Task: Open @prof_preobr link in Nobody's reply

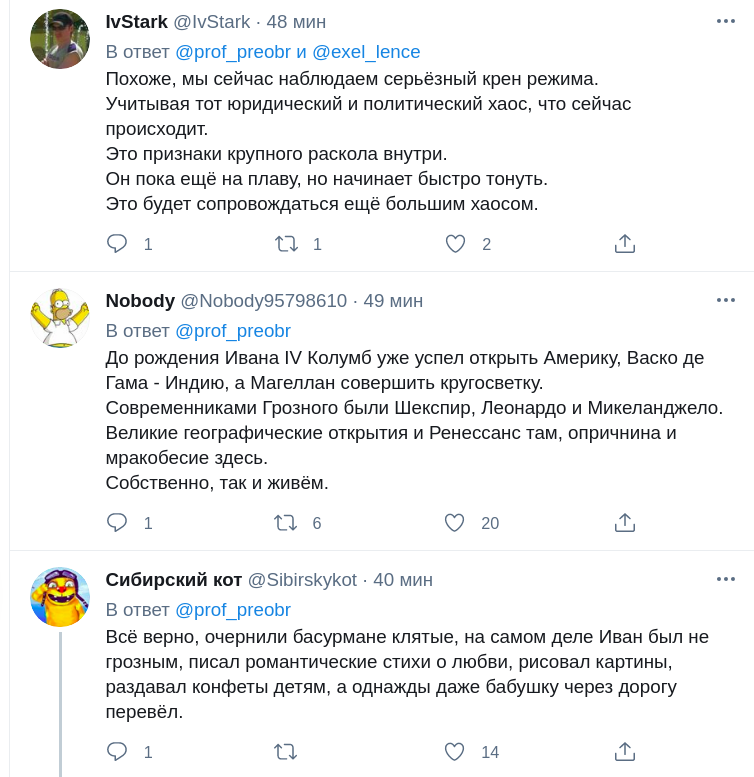Action: click(x=233, y=331)
